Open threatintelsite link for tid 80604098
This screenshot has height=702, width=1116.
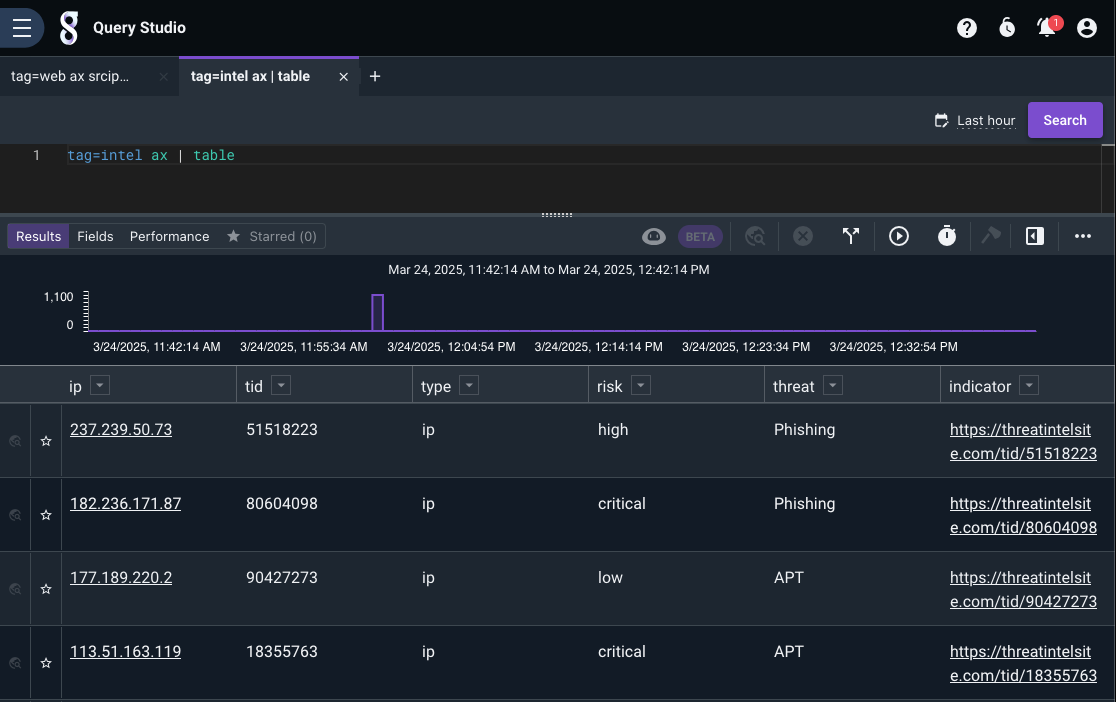[x=1023, y=515]
